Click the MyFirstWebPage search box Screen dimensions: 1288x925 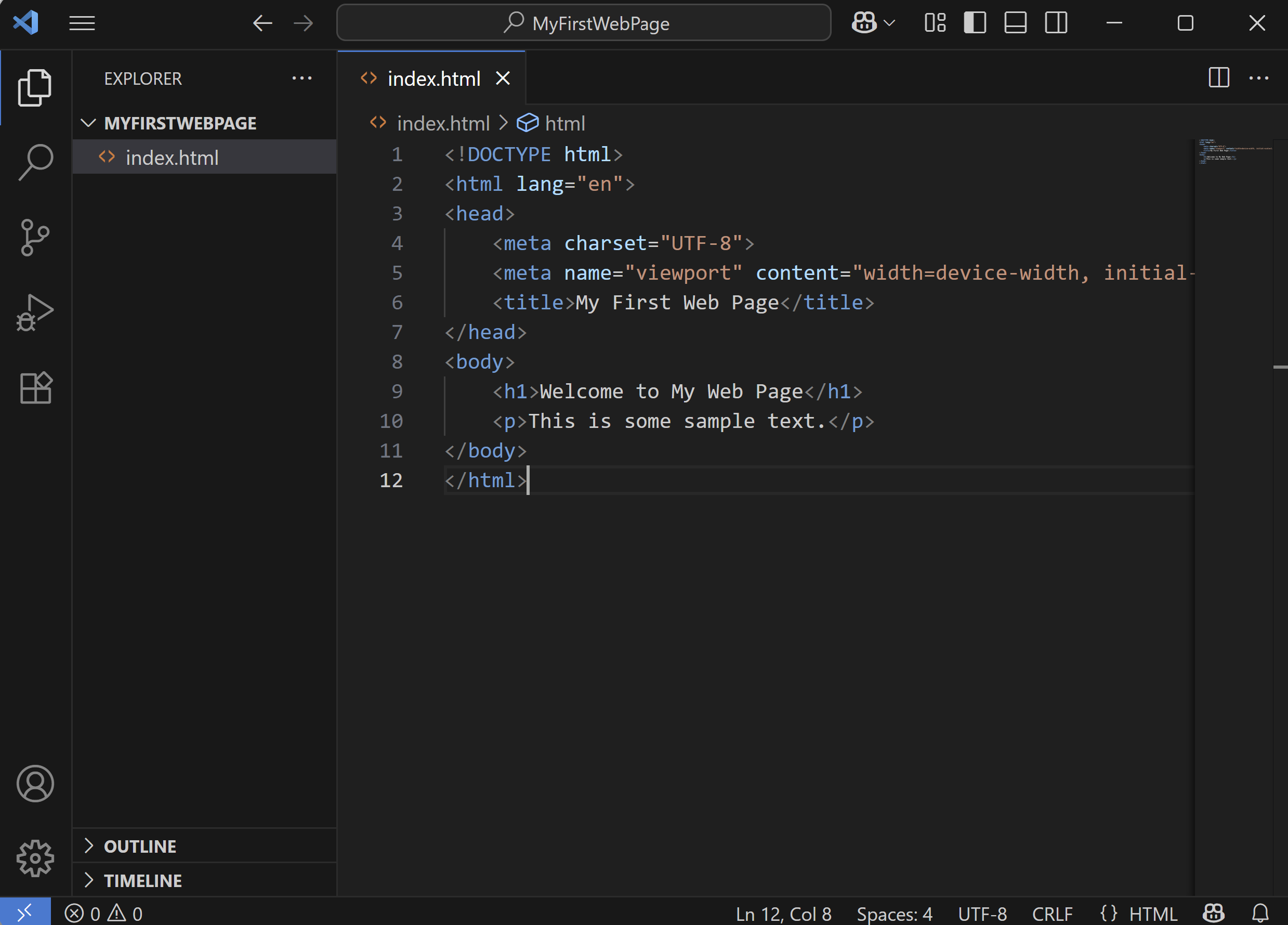tap(584, 23)
